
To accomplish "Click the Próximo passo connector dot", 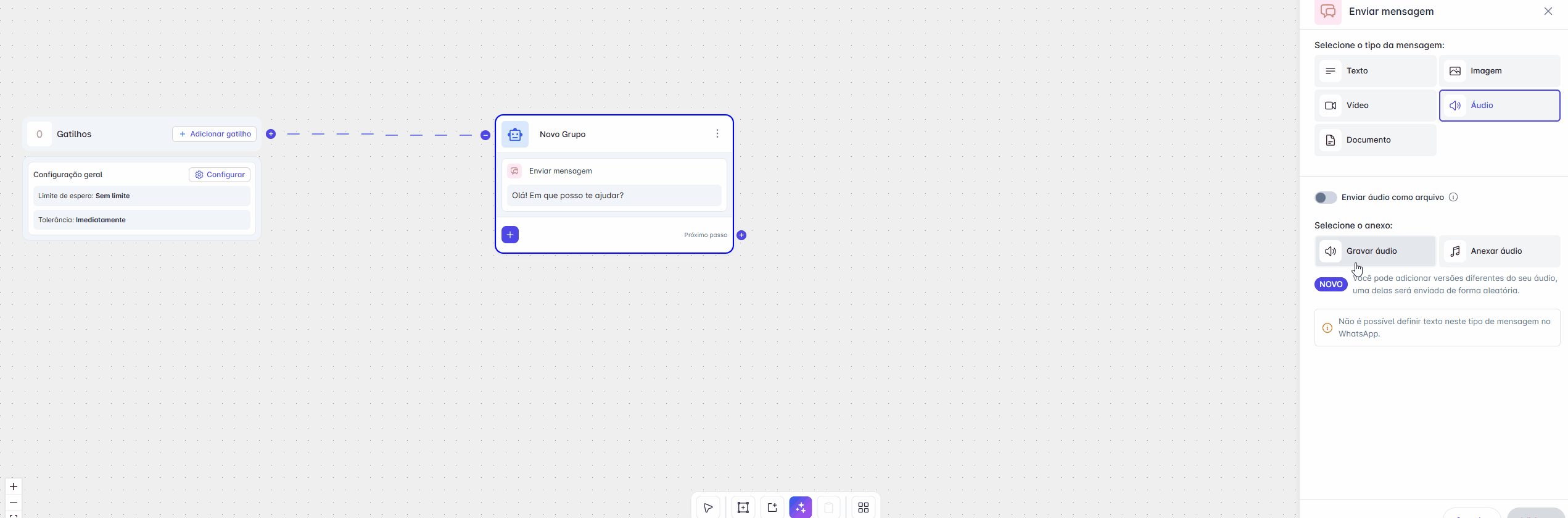I will (741, 235).
